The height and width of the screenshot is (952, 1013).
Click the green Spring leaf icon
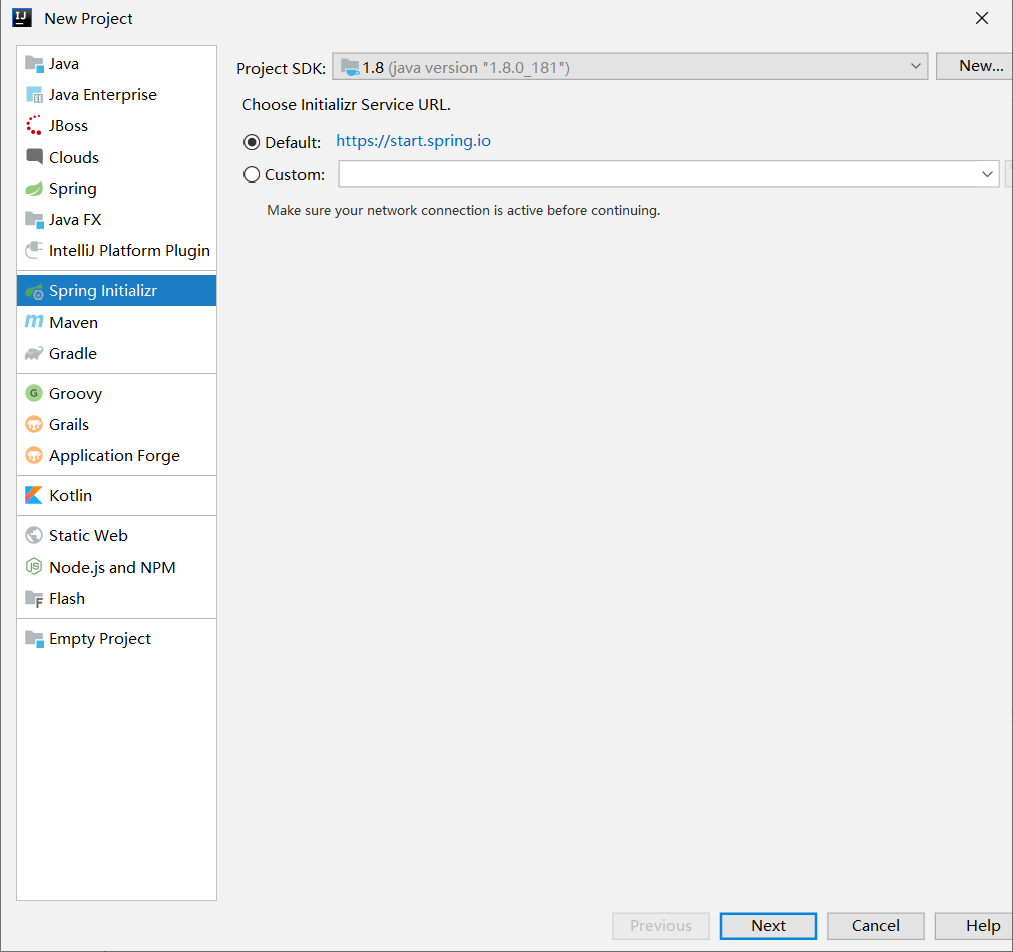click(34, 189)
